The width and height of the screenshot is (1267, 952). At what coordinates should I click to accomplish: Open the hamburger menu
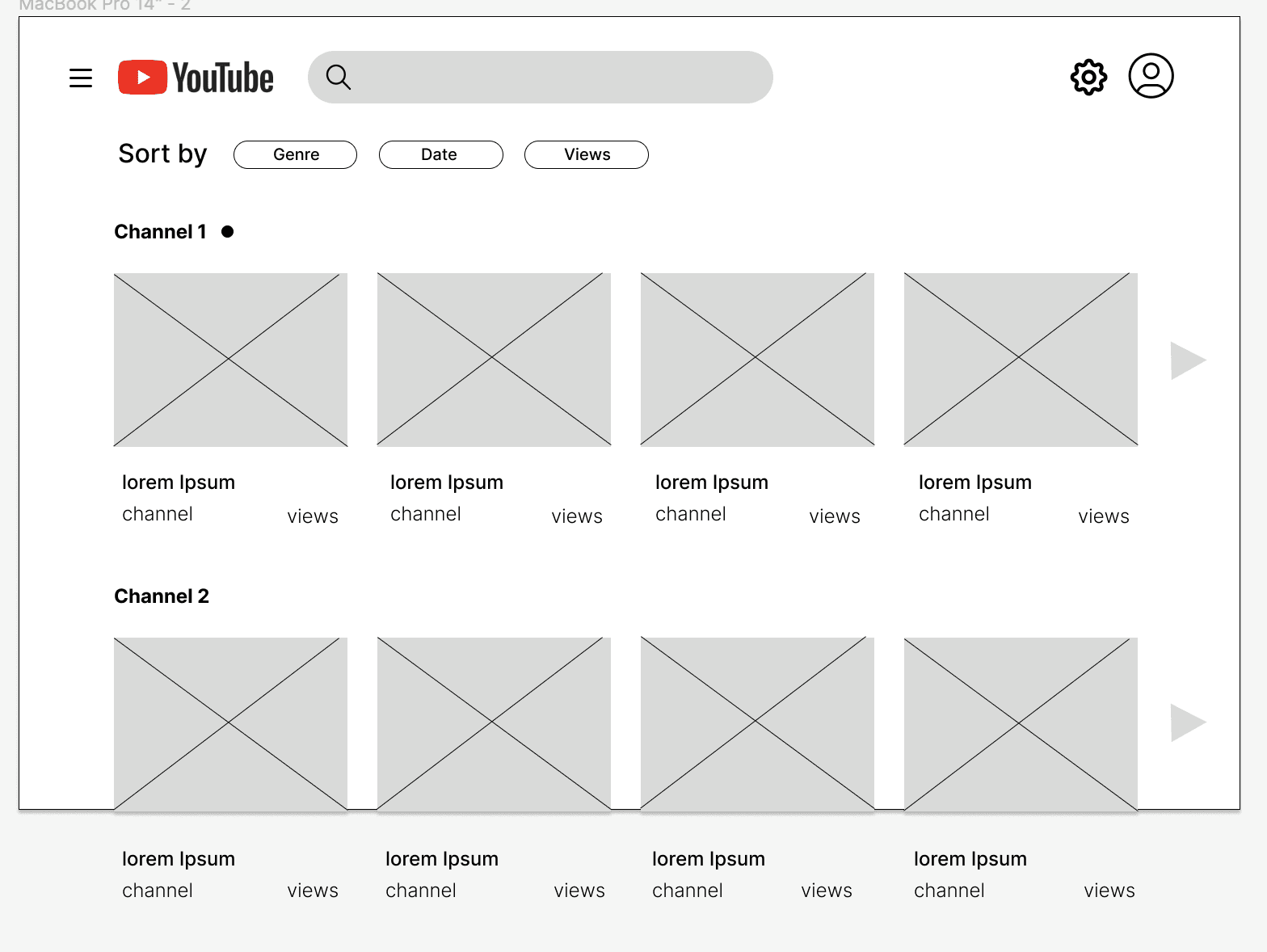pos(81,78)
